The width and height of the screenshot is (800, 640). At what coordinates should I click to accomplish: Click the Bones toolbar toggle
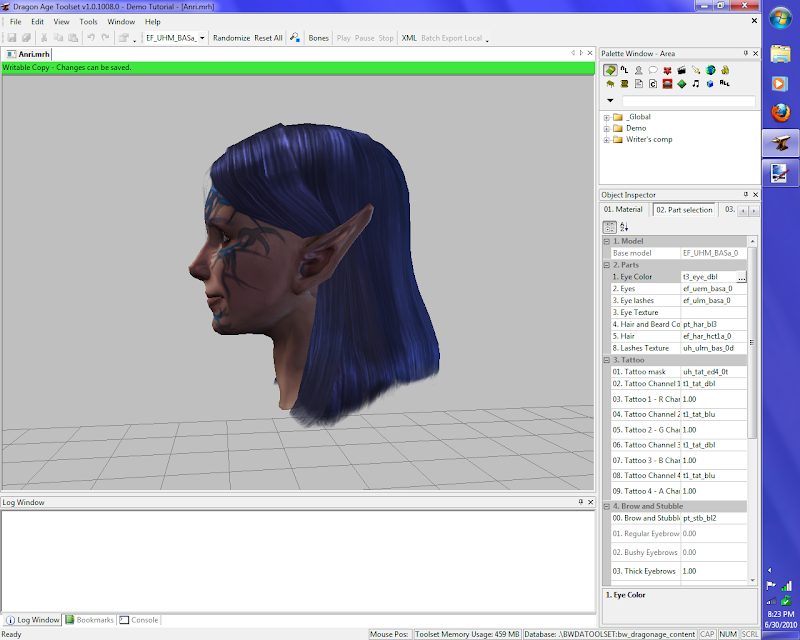coord(318,38)
